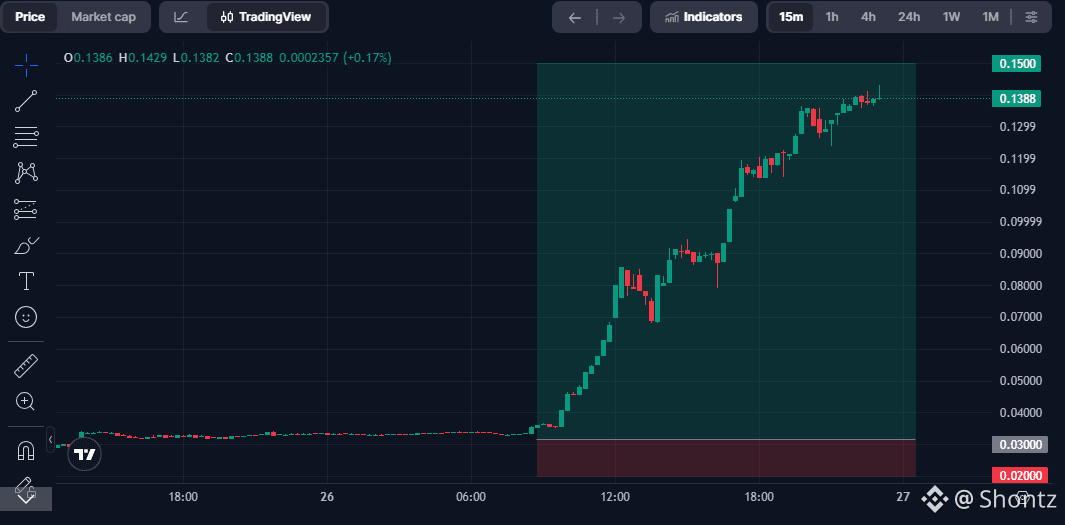
Task: Select the 1h timeframe
Action: 832,17
